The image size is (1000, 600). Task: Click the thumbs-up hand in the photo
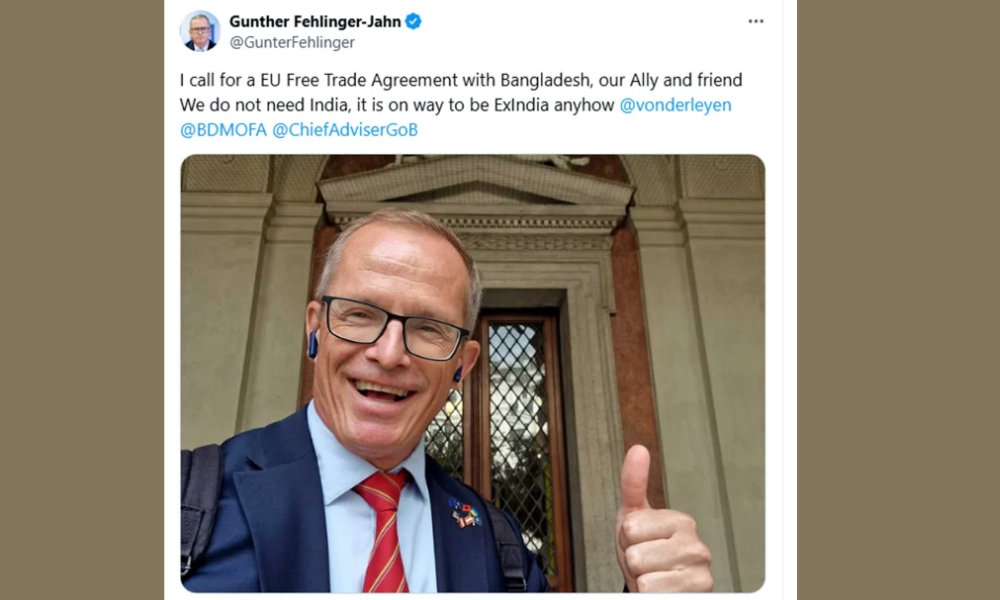click(x=660, y=523)
